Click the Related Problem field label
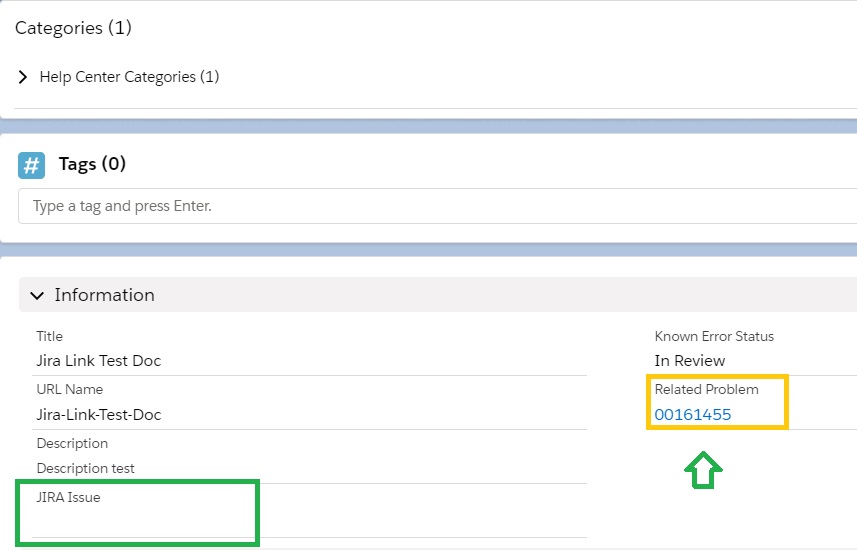This screenshot has height=550, width=857. 706,389
